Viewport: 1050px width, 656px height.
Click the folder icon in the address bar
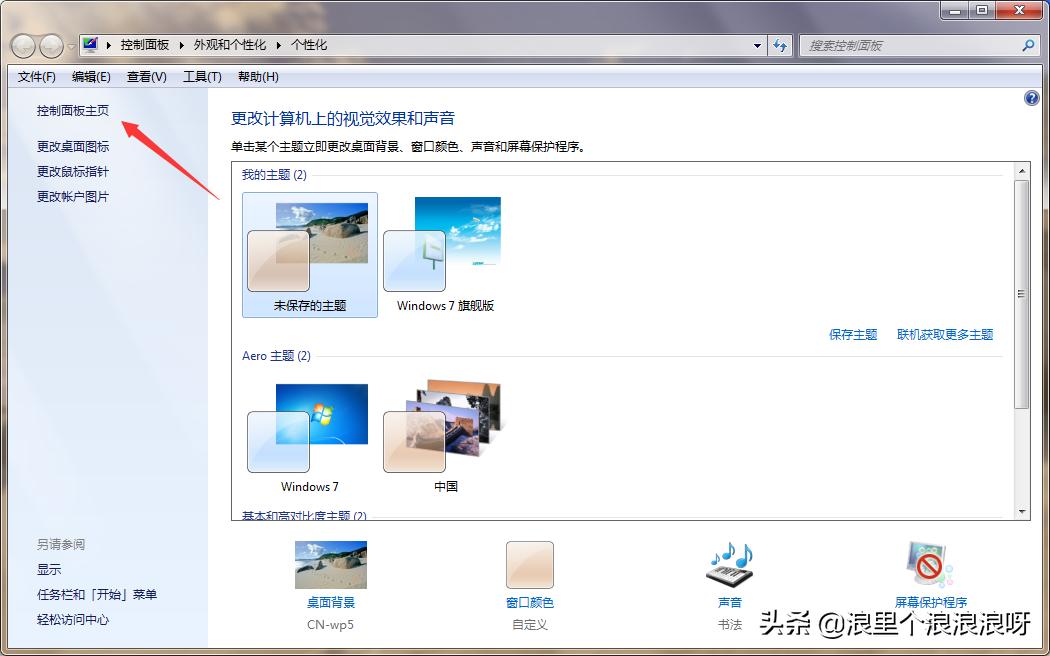point(90,45)
